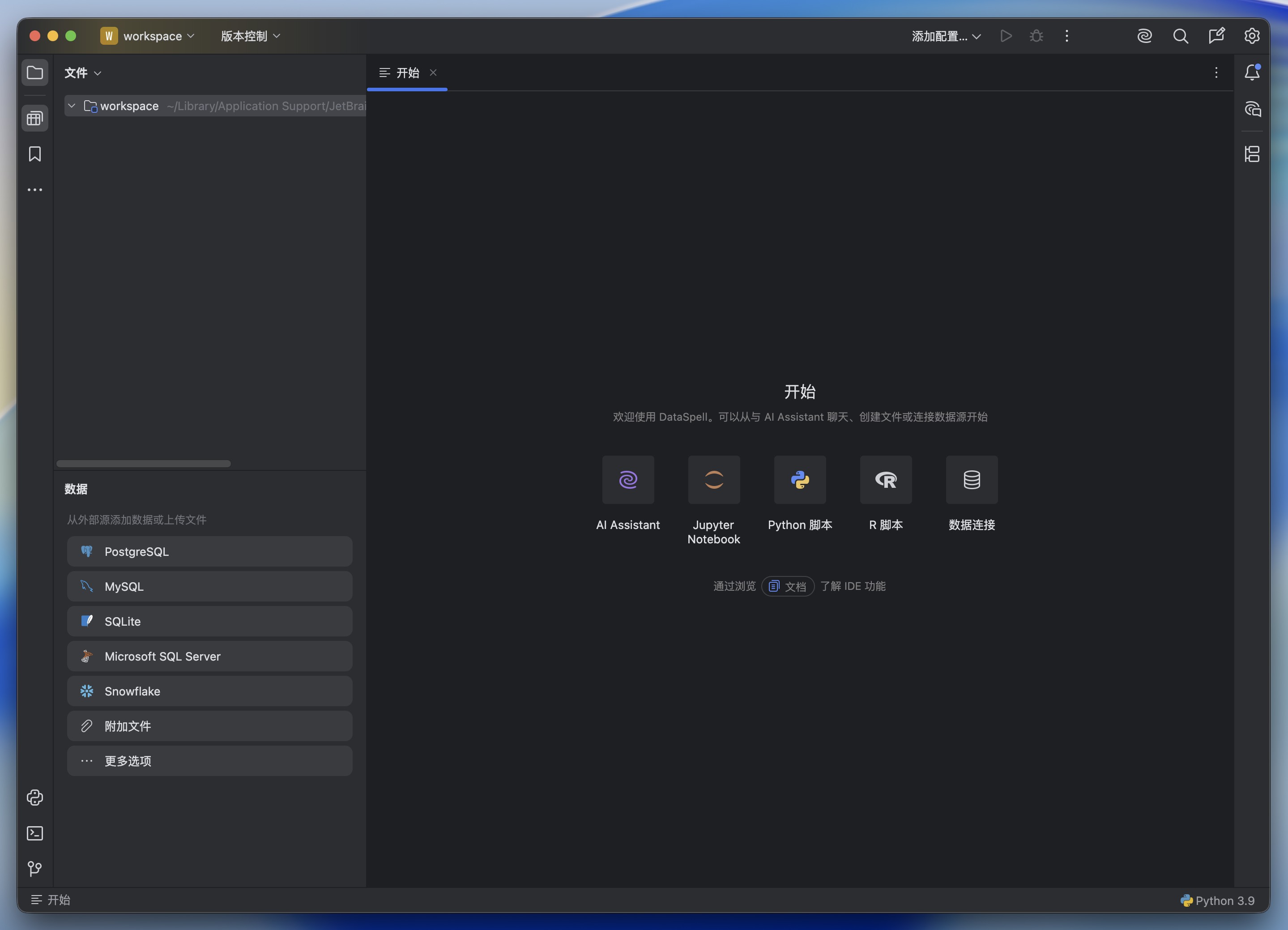Open the 文件 view switcher
This screenshot has height=930, width=1288.
pos(82,73)
